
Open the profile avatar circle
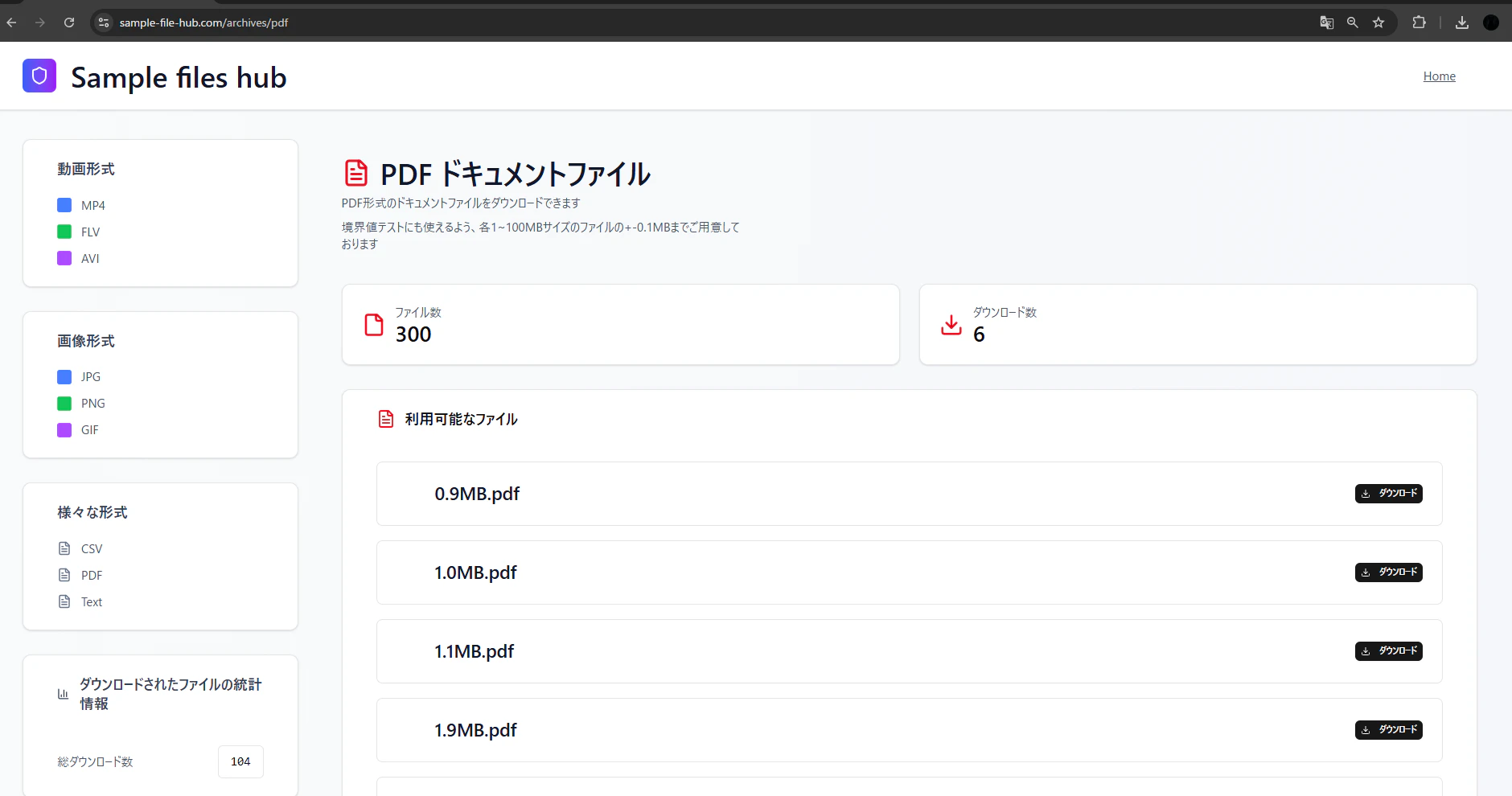(1491, 23)
